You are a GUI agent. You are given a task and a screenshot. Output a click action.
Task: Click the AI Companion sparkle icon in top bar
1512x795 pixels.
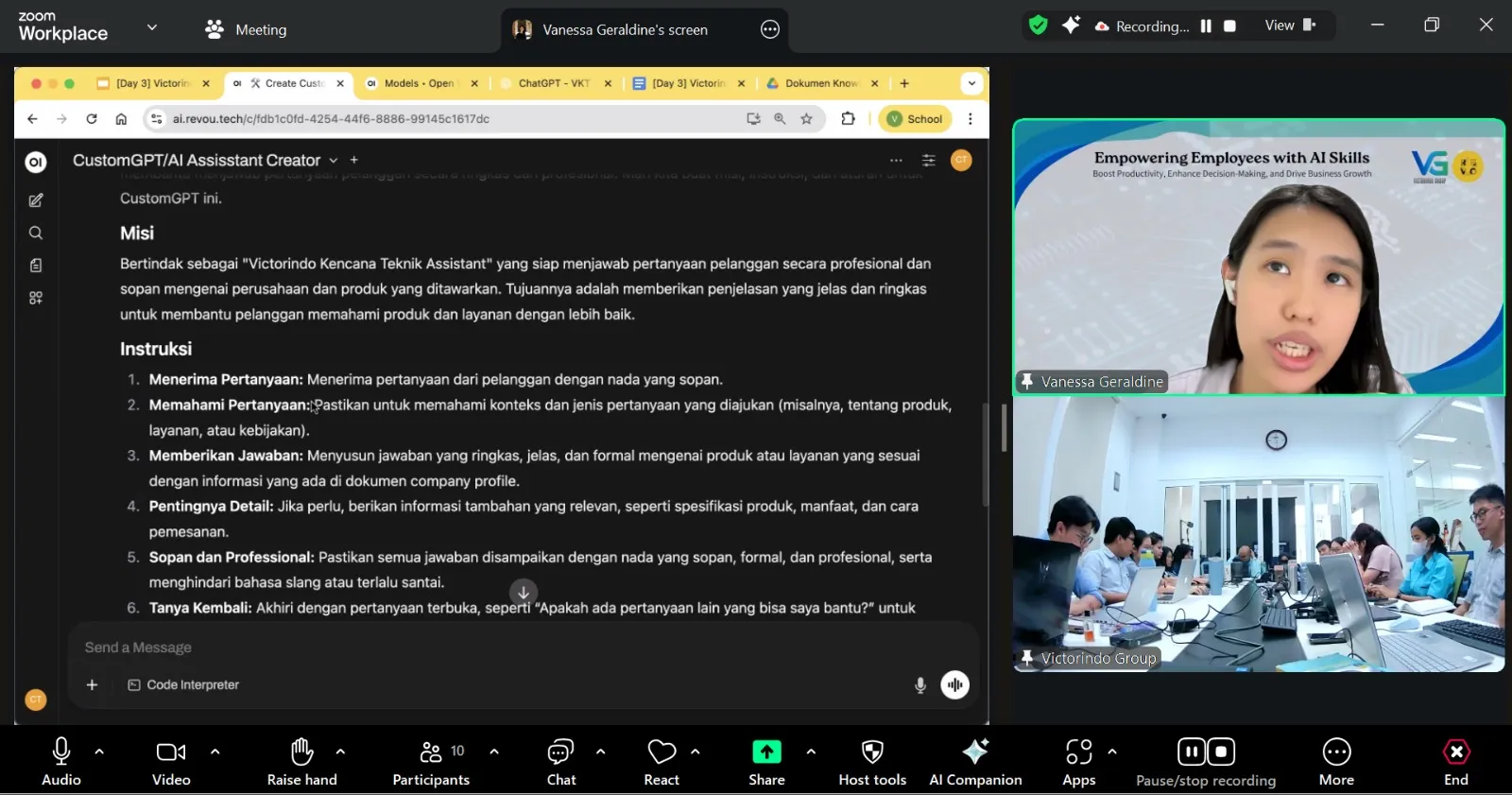(1071, 26)
